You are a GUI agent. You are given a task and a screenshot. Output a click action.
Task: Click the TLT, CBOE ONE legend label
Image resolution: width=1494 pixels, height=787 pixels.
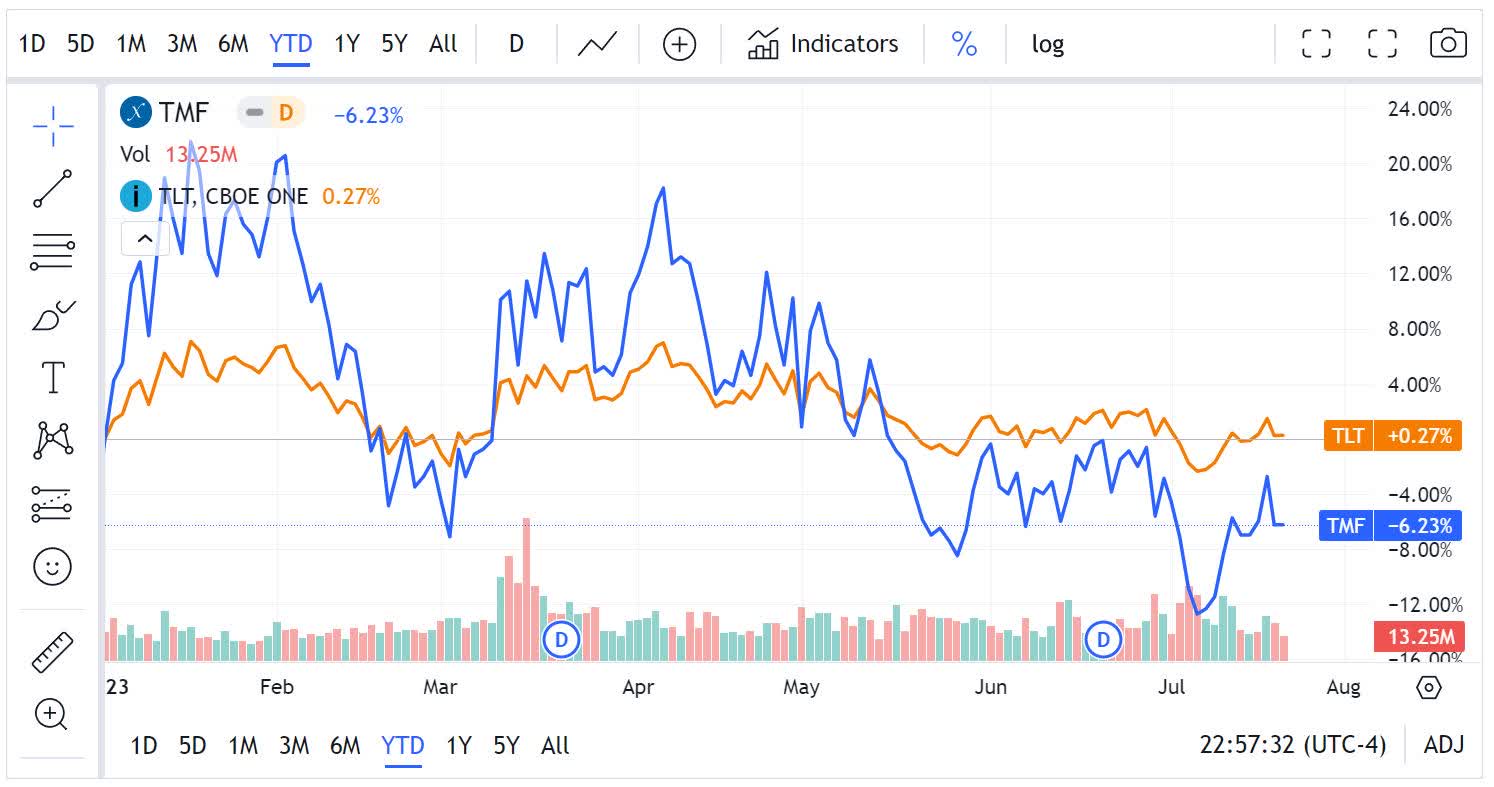234,197
